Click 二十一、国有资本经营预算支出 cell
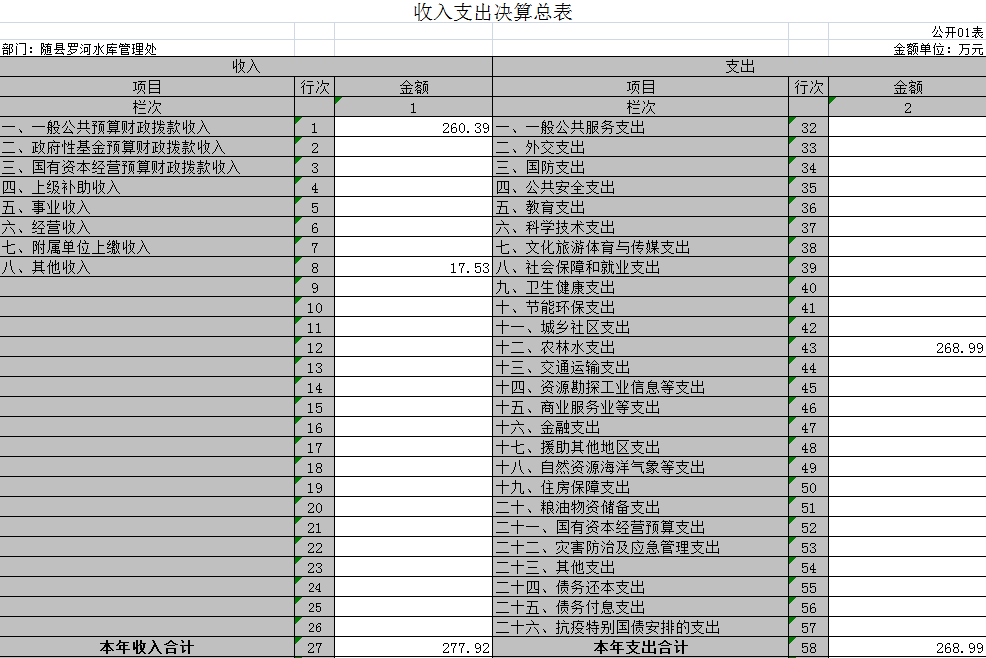Screen dimensions: 986x658 coord(641,528)
